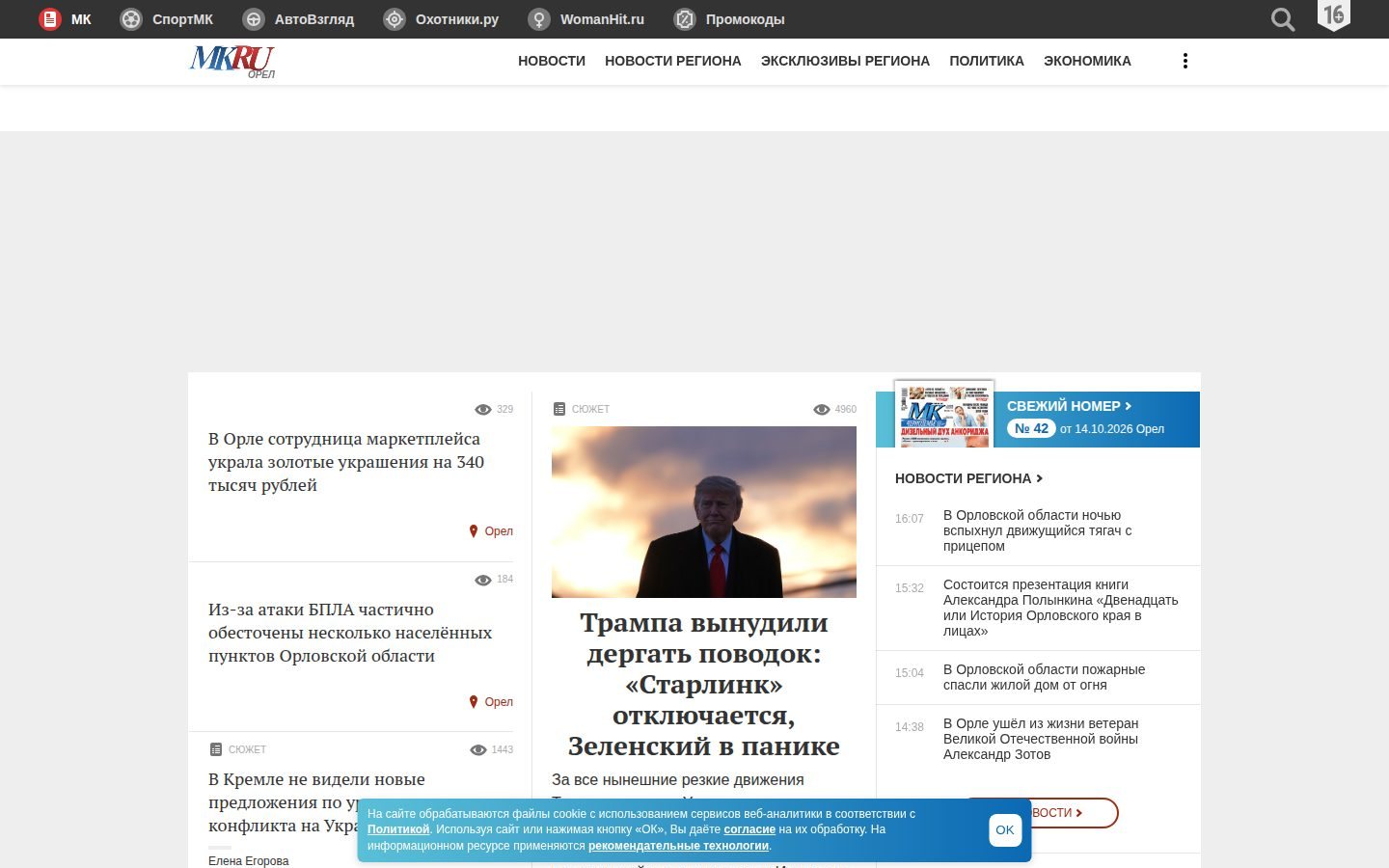Open the ЭКОНОМИКА menu item
This screenshot has width=1389, height=868.
pos(1087,61)
